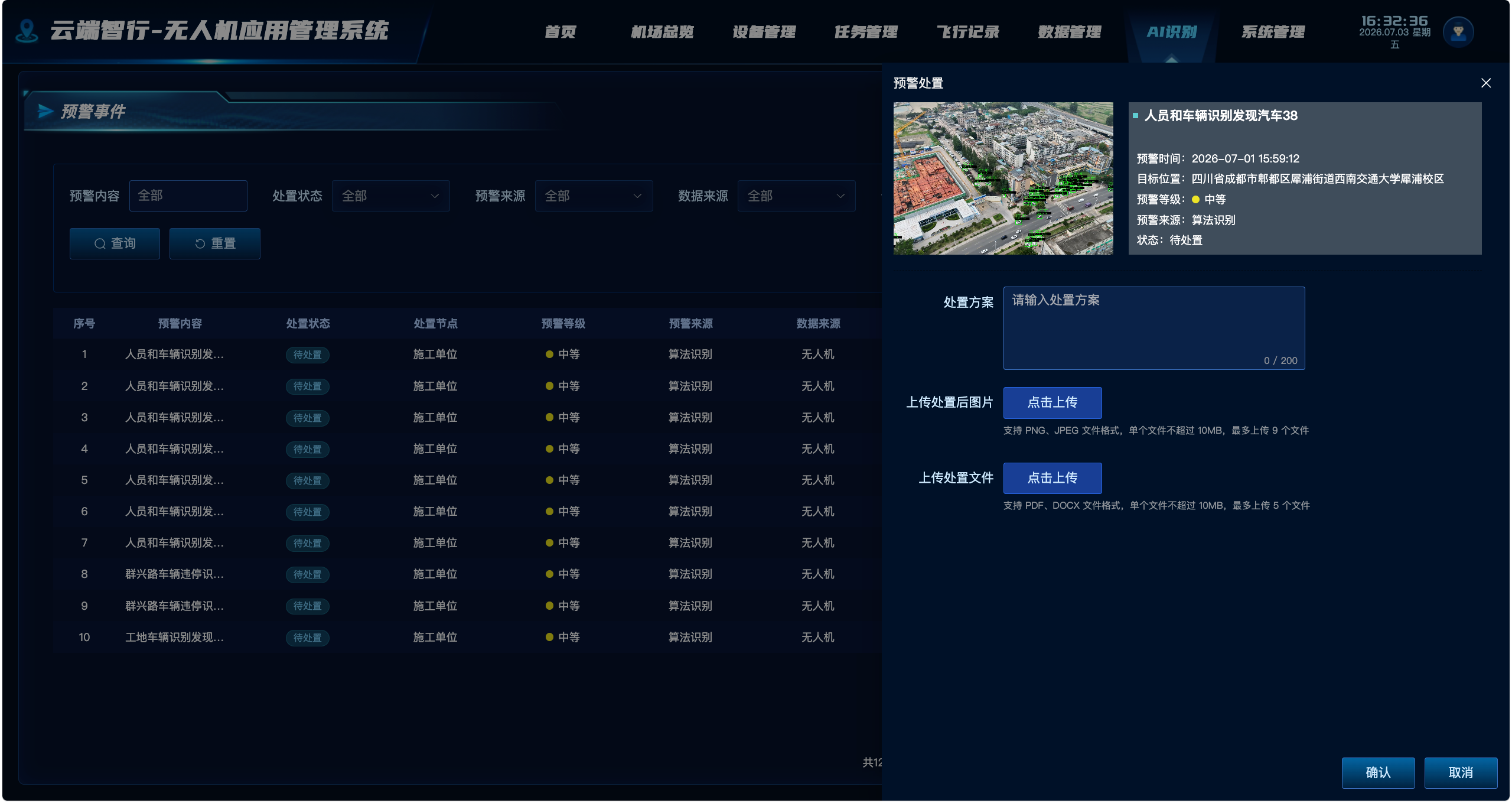Click 待处置 status tag in row 5

pyautogui.click(x=308, y=480)
